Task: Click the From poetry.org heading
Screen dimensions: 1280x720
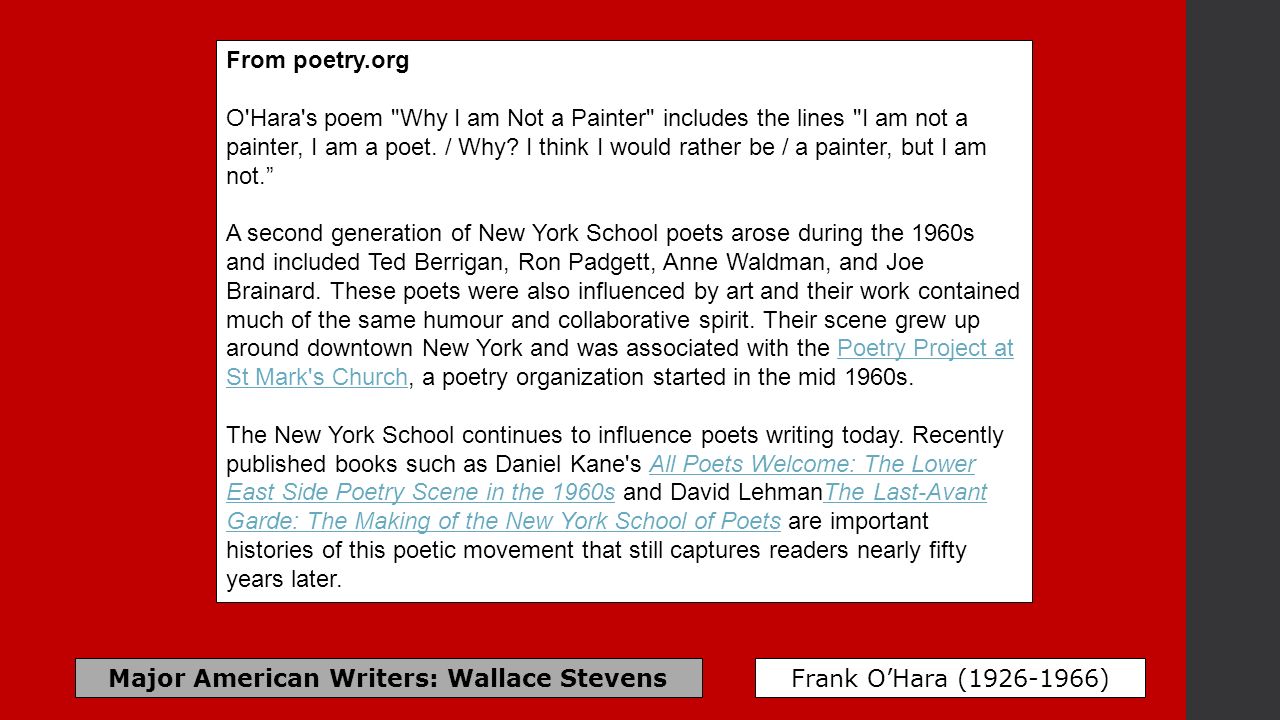Action: tap(318, 60)
